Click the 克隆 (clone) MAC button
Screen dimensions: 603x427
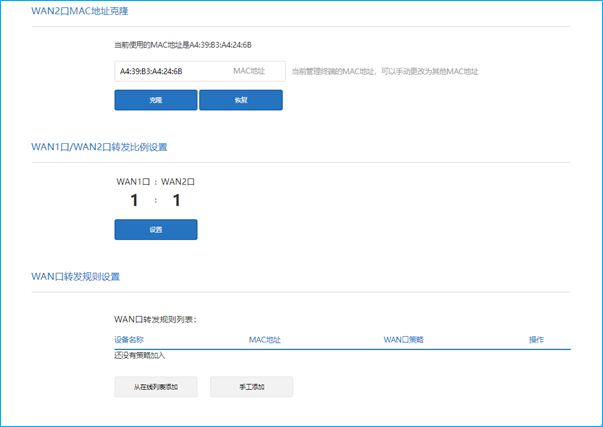(x=156, y=100)
